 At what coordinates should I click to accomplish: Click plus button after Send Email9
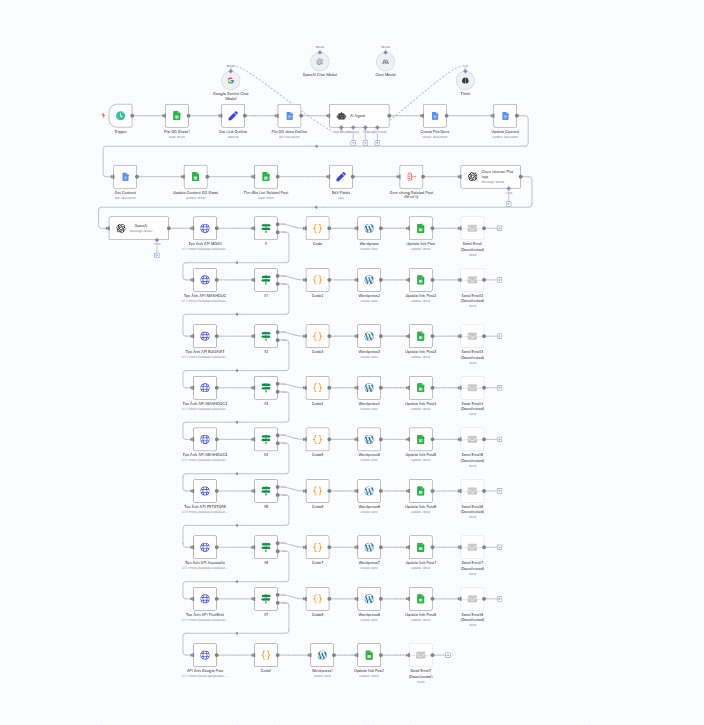[x=448, y=654]
